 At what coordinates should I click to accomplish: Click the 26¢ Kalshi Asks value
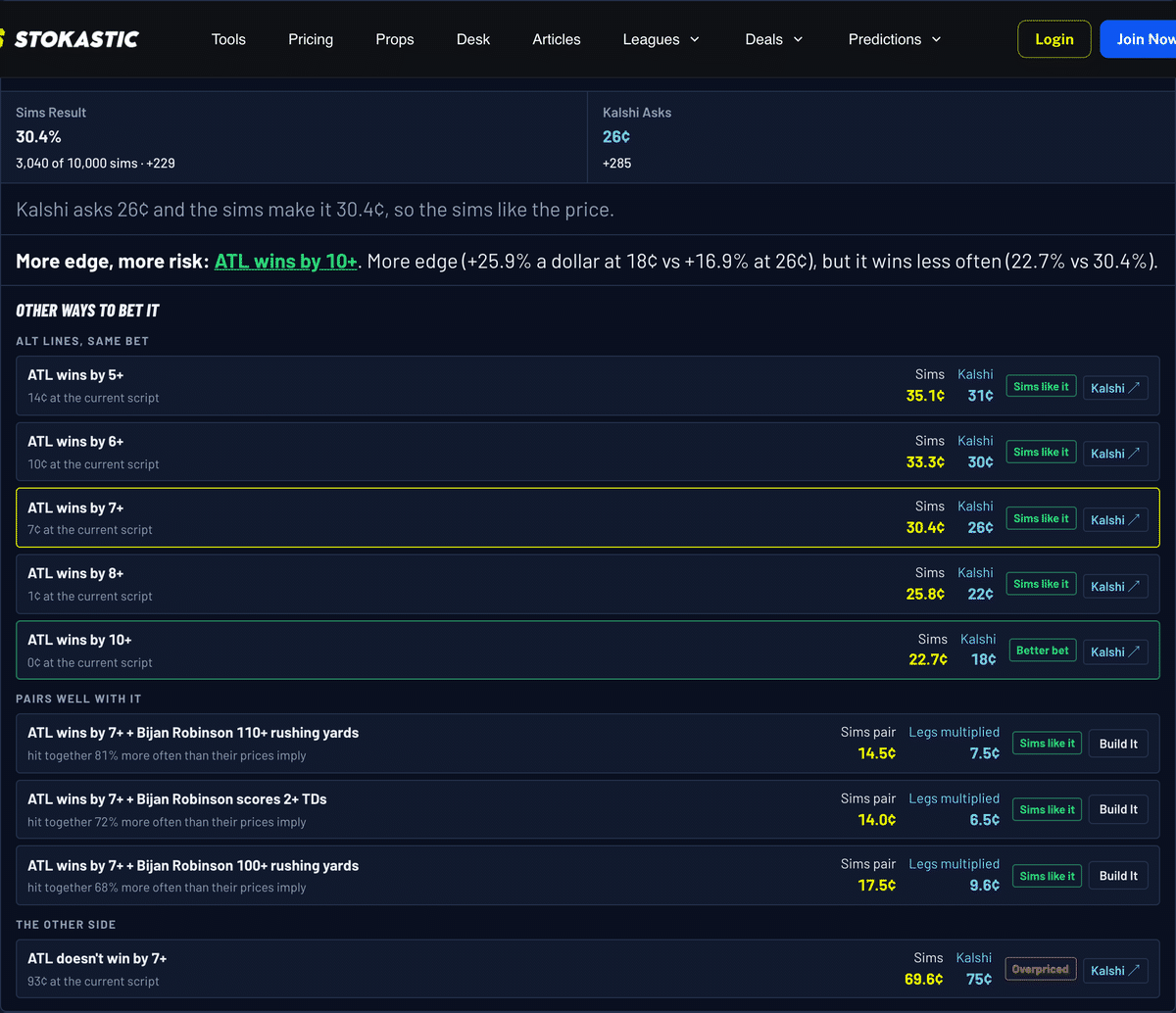pos(616,137)
